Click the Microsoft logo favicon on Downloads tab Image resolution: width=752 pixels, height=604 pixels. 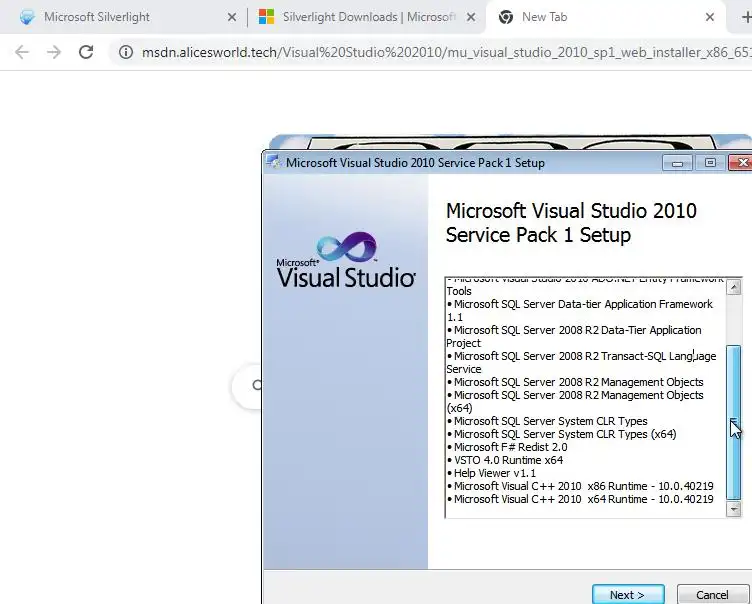pyautogui.click(x=266, y=17)
